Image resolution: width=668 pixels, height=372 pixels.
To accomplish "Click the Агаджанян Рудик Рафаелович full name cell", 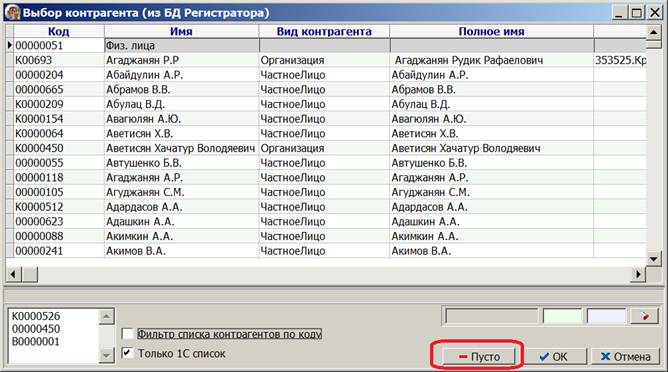I will pos(491,60).
